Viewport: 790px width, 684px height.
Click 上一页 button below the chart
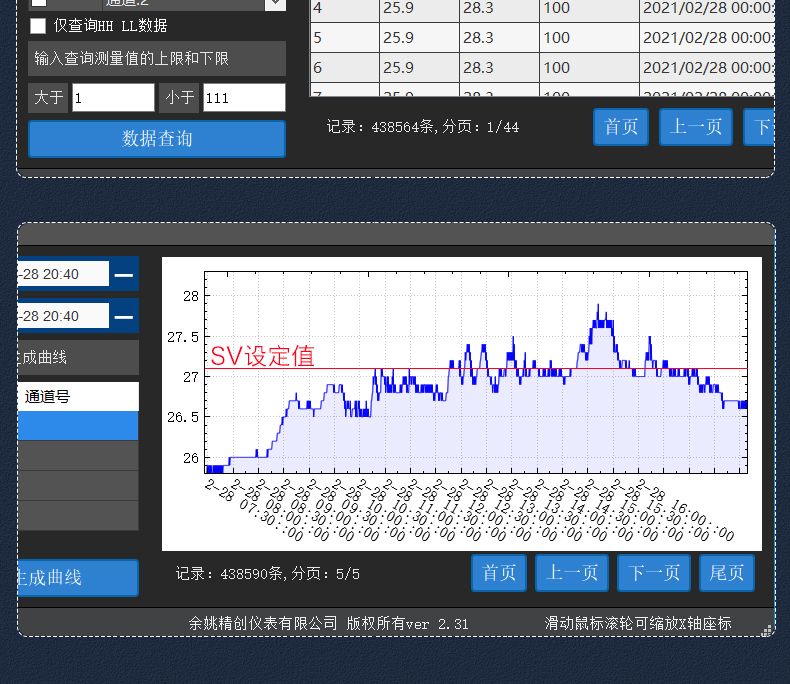[x=572, y=573]
